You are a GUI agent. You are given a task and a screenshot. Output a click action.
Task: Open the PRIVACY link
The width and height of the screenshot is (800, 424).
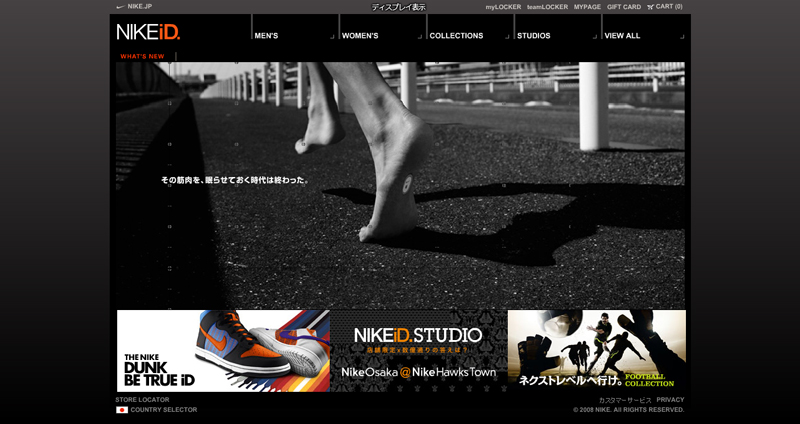[670, 400]
